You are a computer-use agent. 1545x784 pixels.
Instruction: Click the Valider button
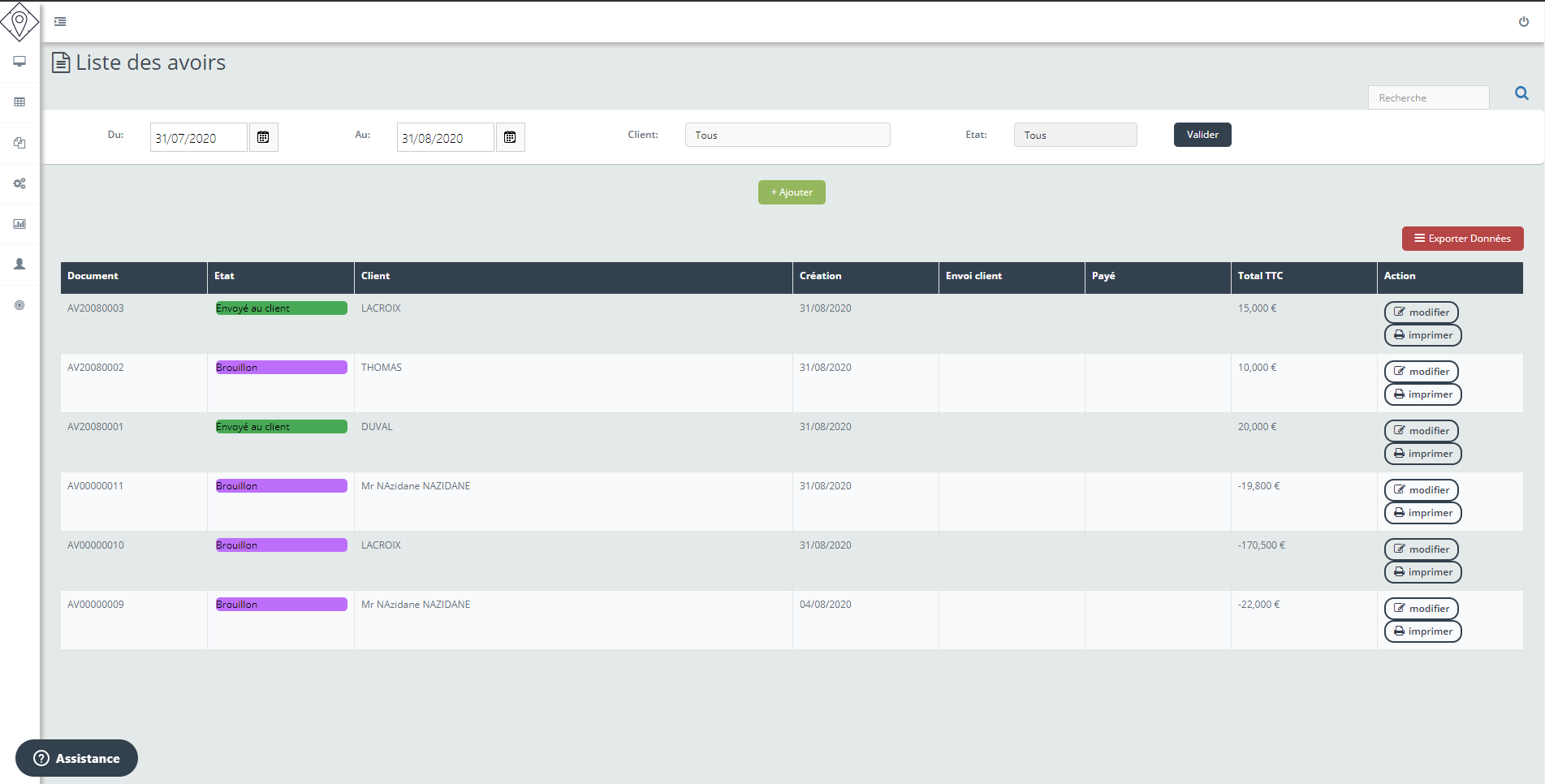click(x=1202, y=135)
